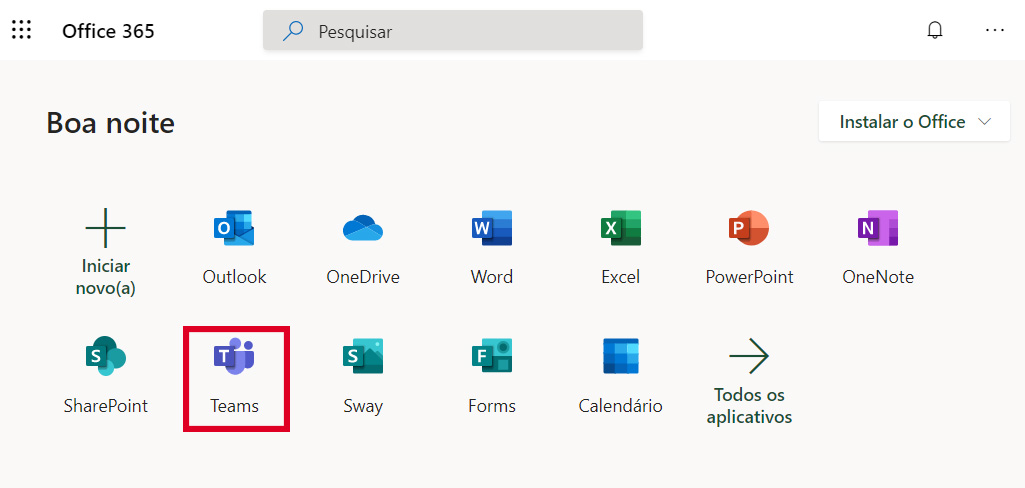This screenshot has height=488, width=1025.
Task: Open the Sway app
Action: pos(362,357)
